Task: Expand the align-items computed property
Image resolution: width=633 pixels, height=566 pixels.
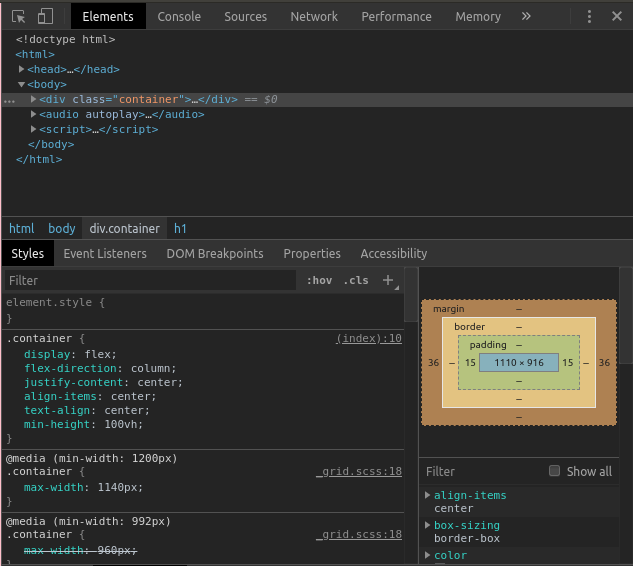Action: [x=428, y=495]
